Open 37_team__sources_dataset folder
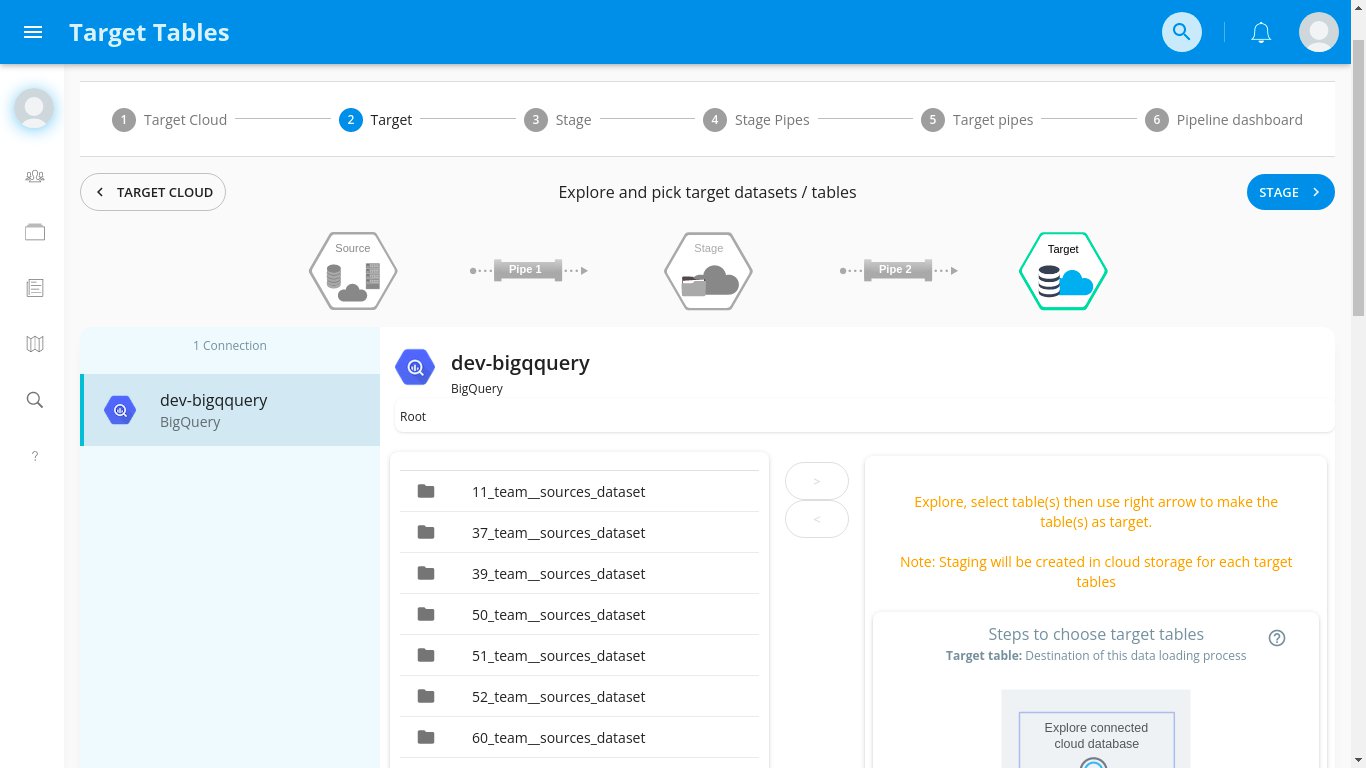The image size is (1366, 768). pyautogui.click(x=580, y=532)
